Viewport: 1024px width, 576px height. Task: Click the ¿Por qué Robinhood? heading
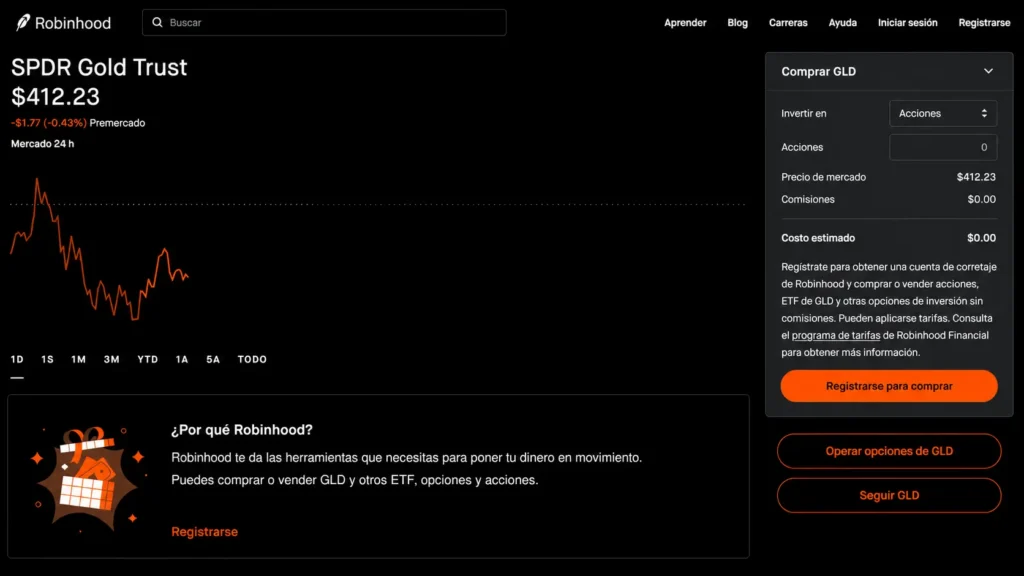coord(242,430)
